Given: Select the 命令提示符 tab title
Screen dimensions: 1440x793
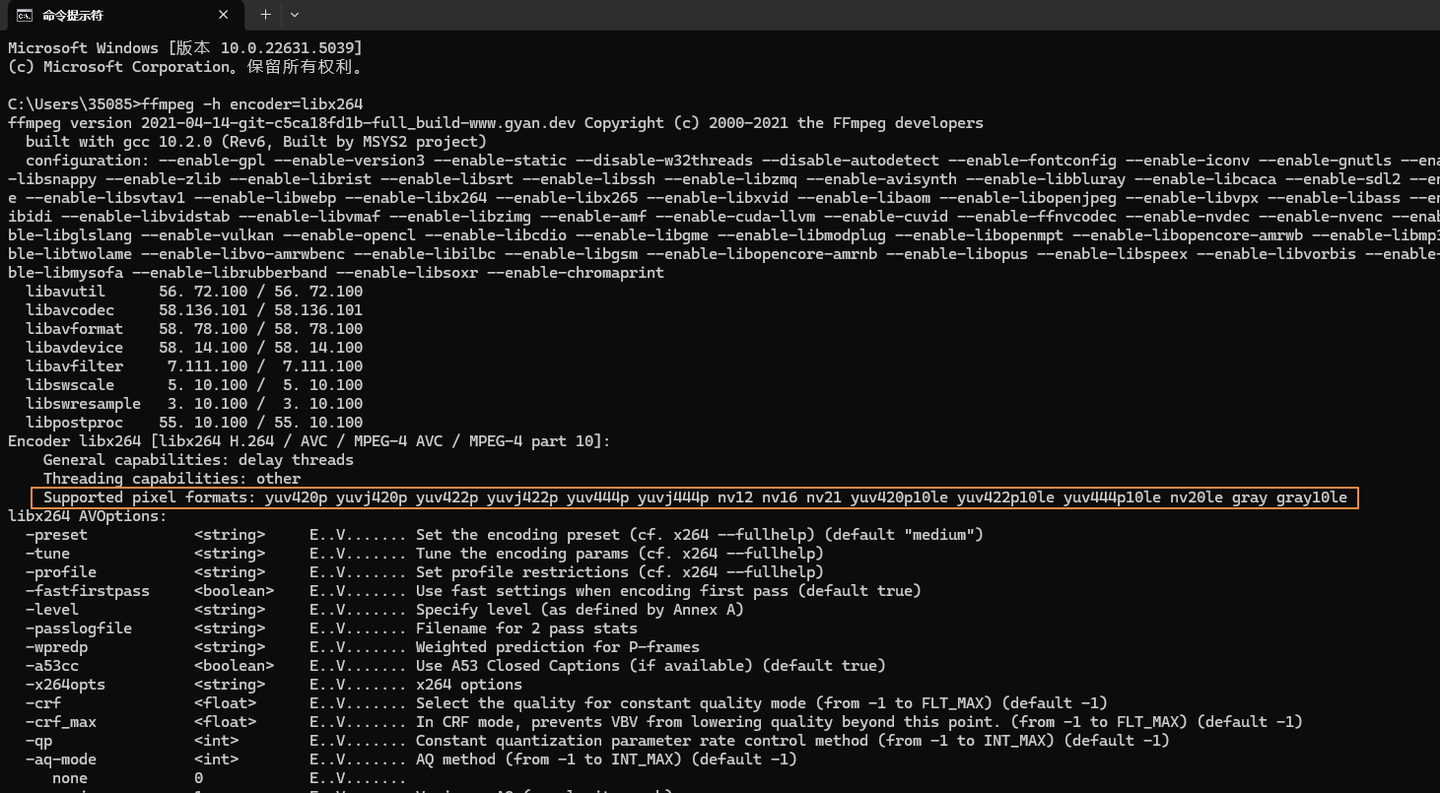Looking at the screenshot, I should 72,15.
